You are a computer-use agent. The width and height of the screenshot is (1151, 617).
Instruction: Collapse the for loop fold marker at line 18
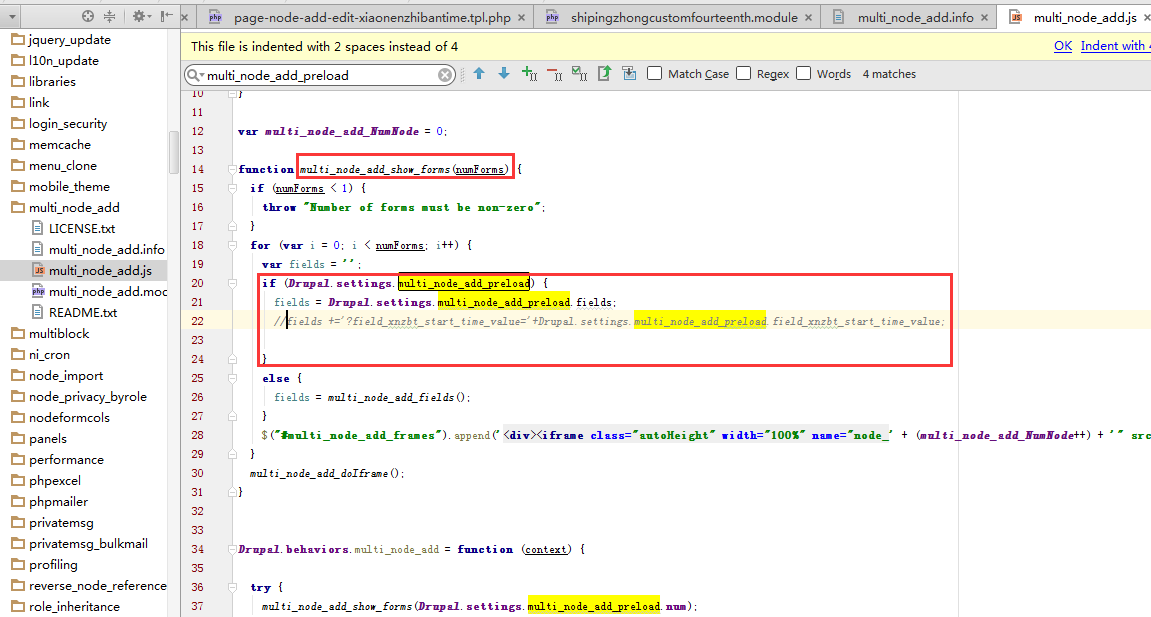(232, 246)
